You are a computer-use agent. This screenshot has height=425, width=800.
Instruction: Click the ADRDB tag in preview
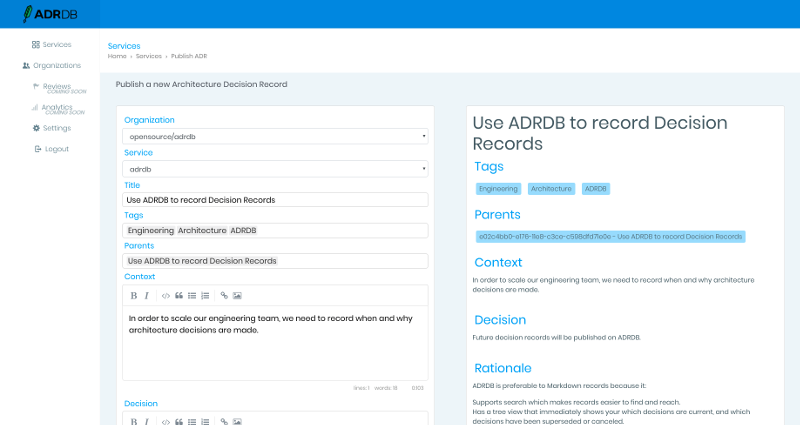click(x=596, y=189)
